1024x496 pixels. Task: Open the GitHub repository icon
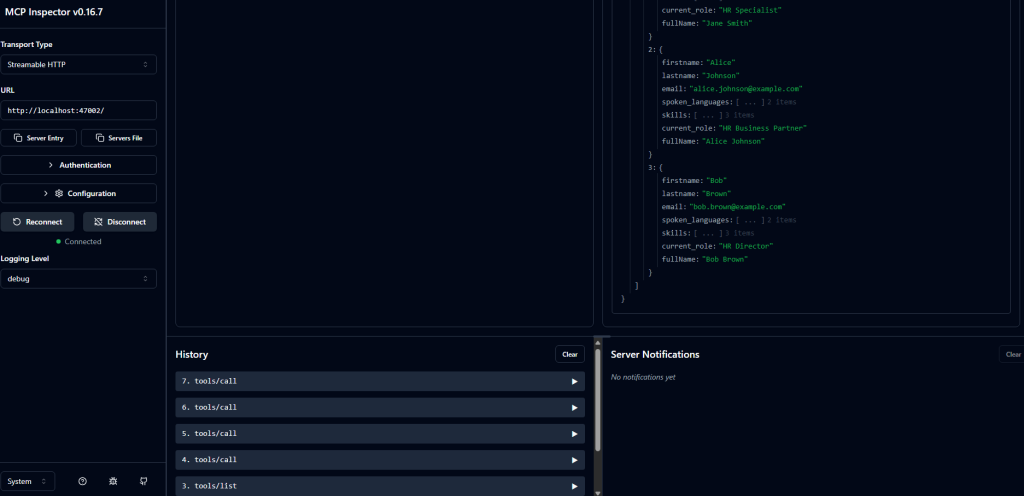[143, 481]
